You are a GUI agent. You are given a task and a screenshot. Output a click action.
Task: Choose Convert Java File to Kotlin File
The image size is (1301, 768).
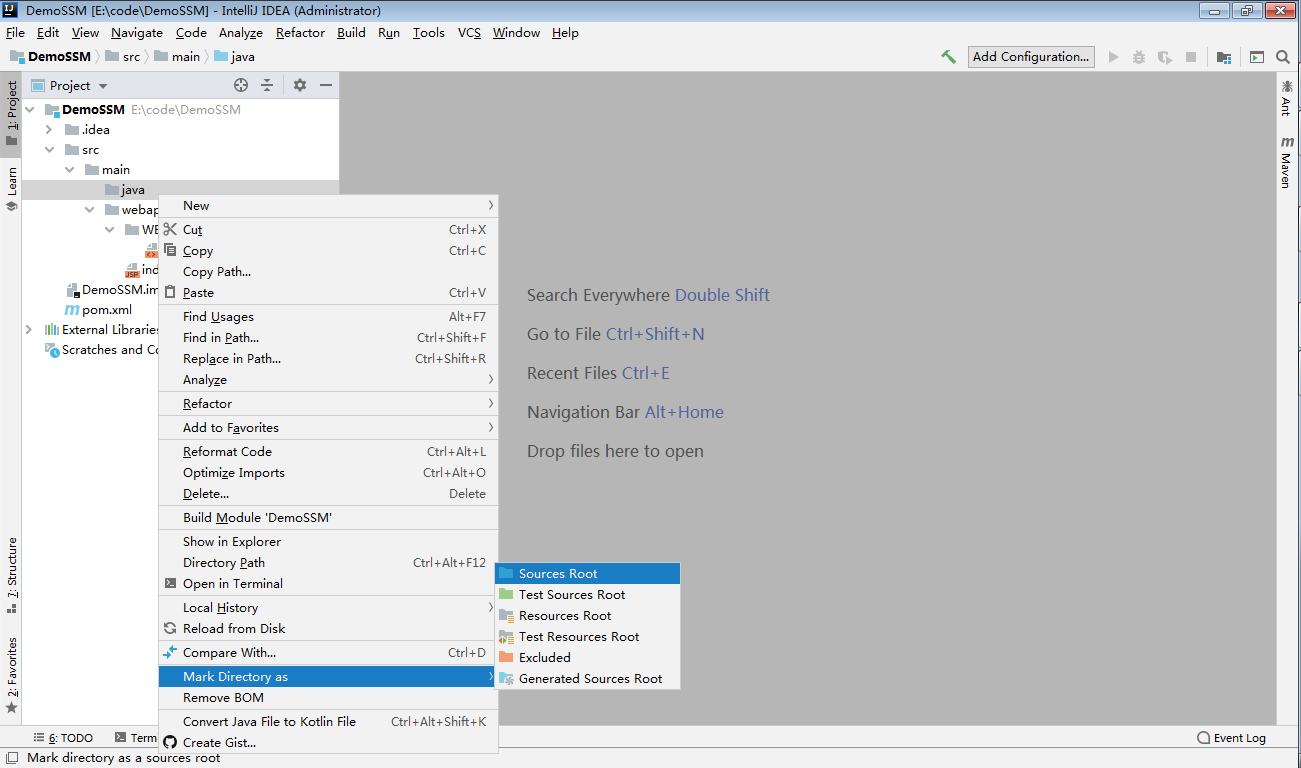(328, 722)
